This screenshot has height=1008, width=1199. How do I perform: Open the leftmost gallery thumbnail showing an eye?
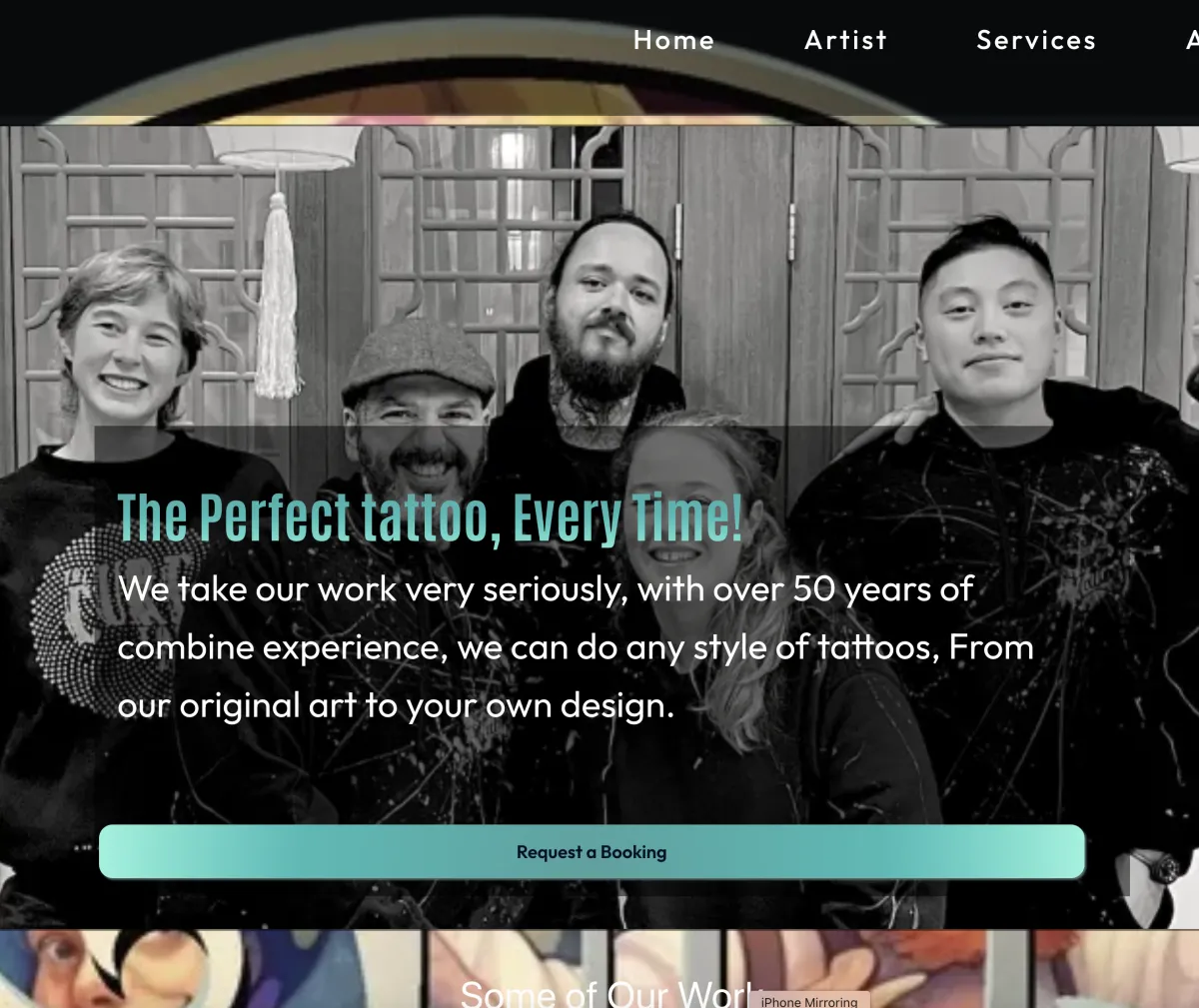click(x=210, y=969)
